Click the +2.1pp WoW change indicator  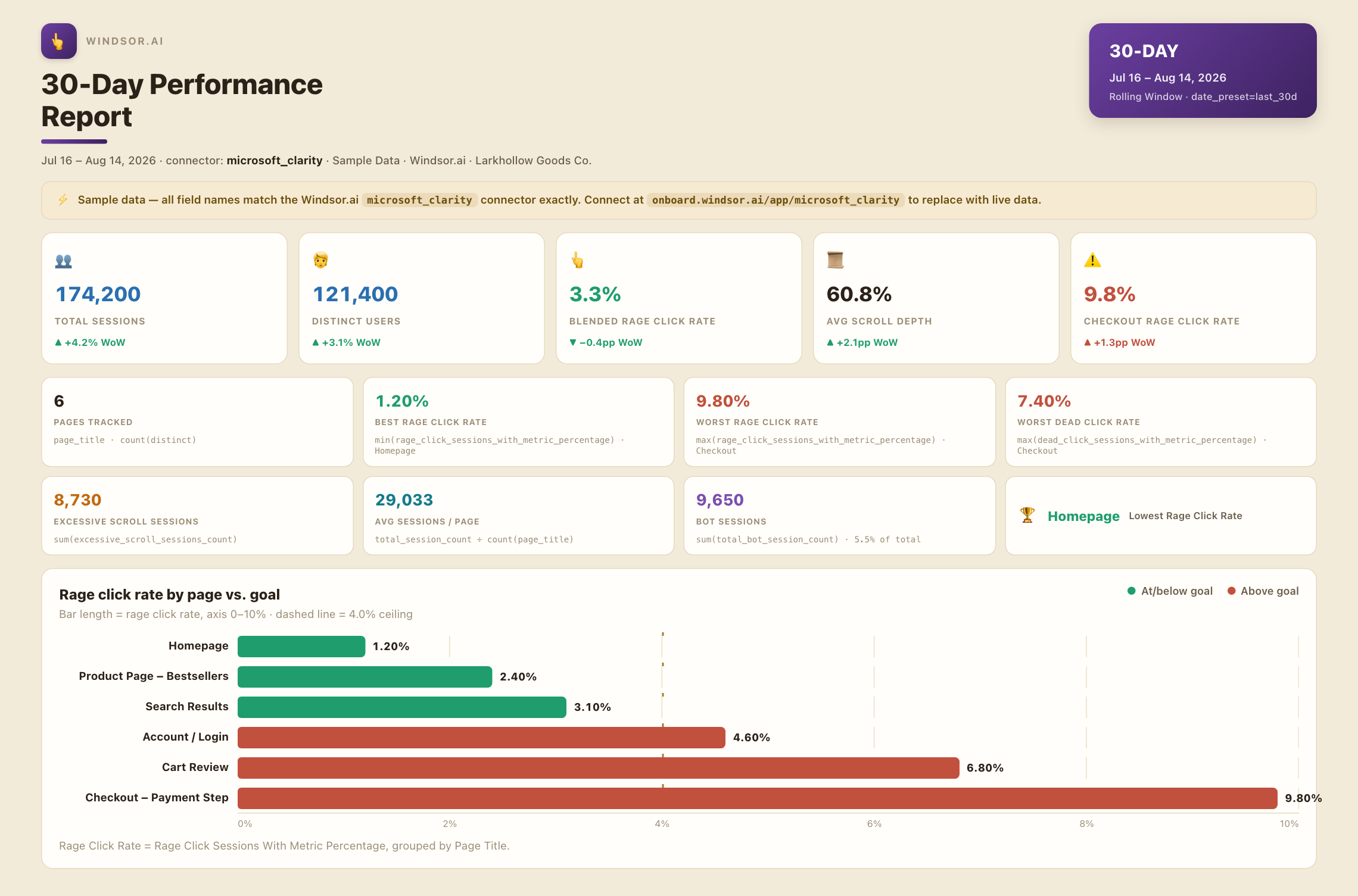(862, 342)
